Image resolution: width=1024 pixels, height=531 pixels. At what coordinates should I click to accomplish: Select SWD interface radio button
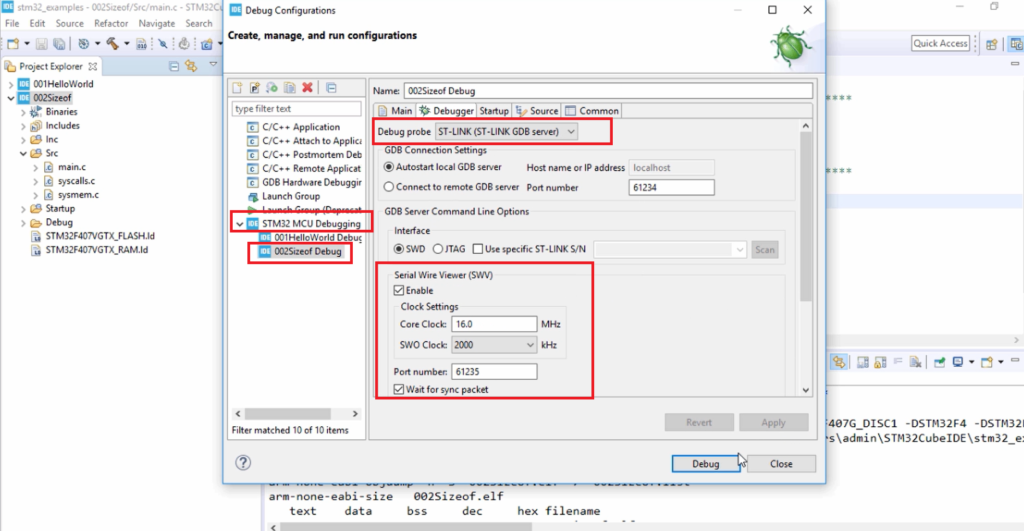point(399,249)
